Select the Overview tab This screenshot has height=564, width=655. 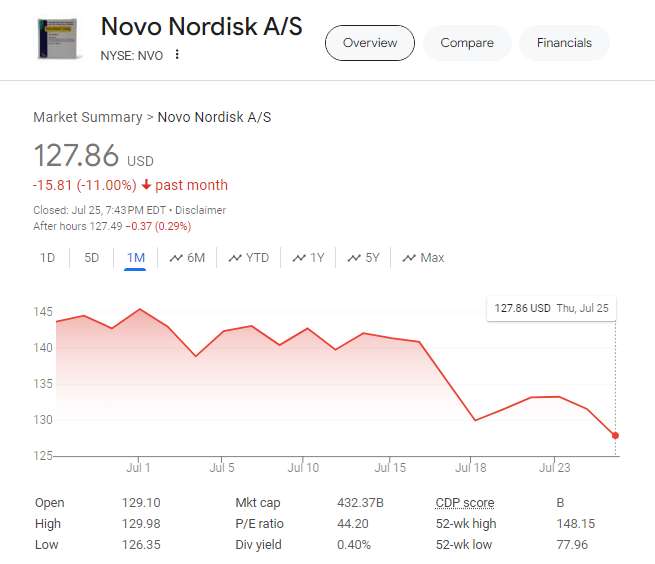tap(369, 43)
